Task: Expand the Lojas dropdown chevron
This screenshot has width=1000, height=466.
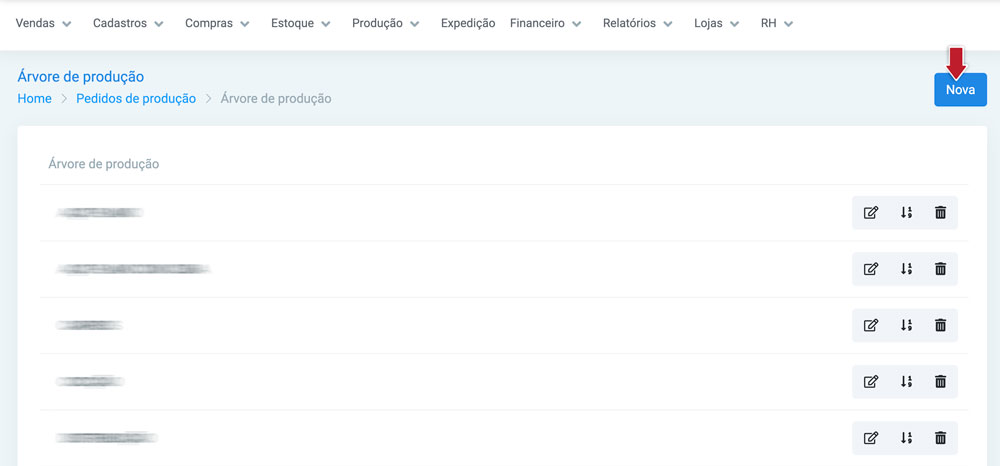Action: pyautogui.click(x=735, y=24)
